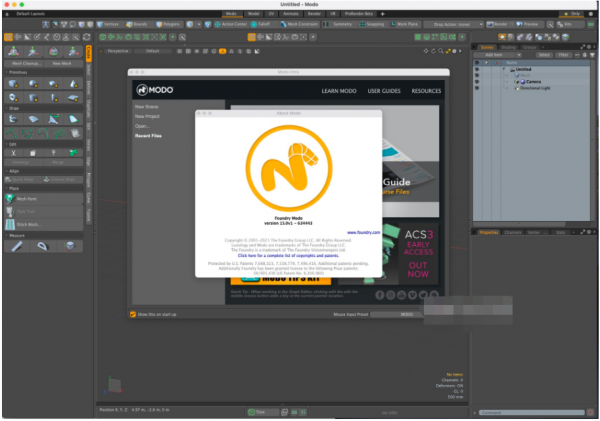
Task: Switch to the Render layout tab
Action: point(314,14)
